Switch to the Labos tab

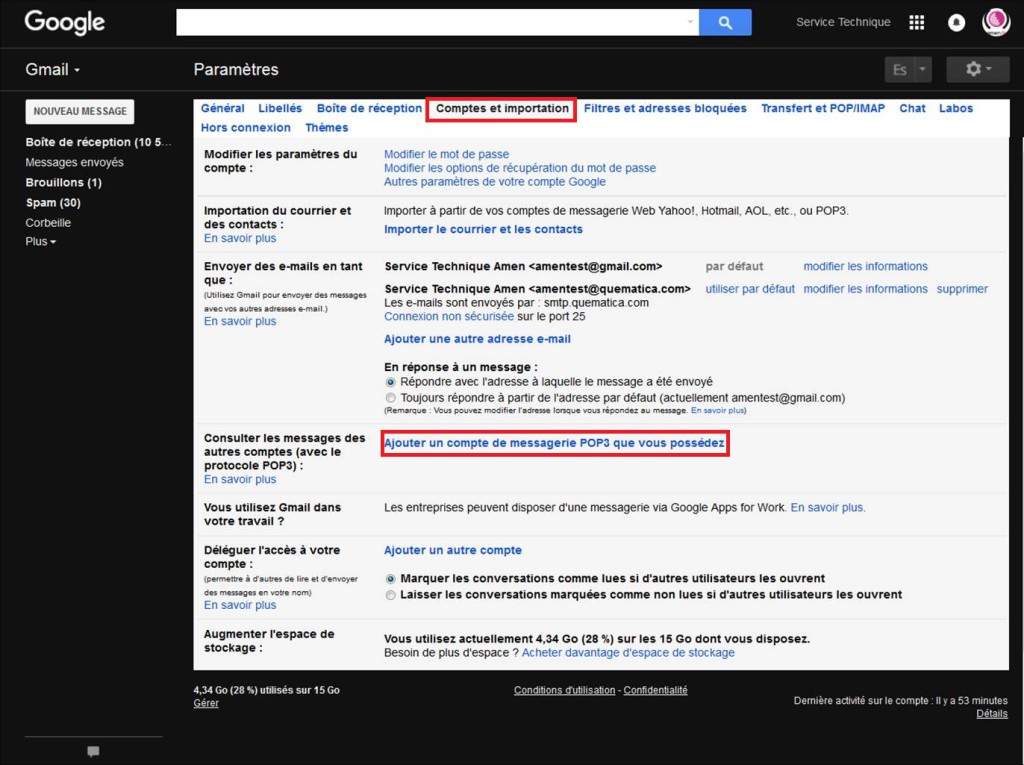click(x=956, y=108)
